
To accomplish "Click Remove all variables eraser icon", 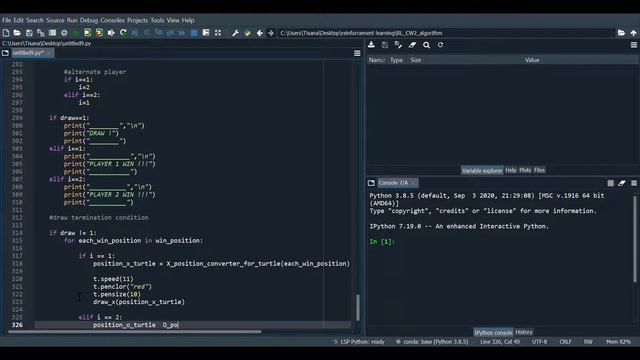I will coord(412,45).
